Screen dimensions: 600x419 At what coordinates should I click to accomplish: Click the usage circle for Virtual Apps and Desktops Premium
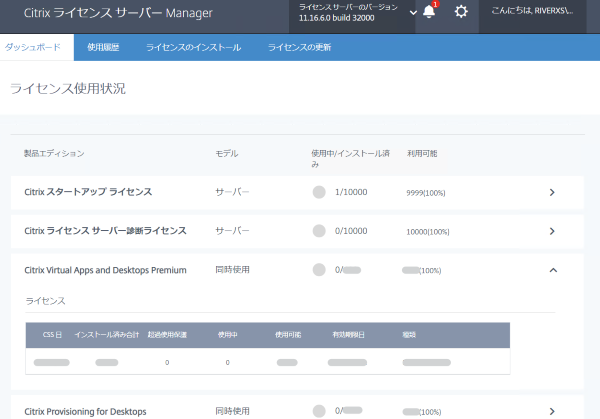319,270
